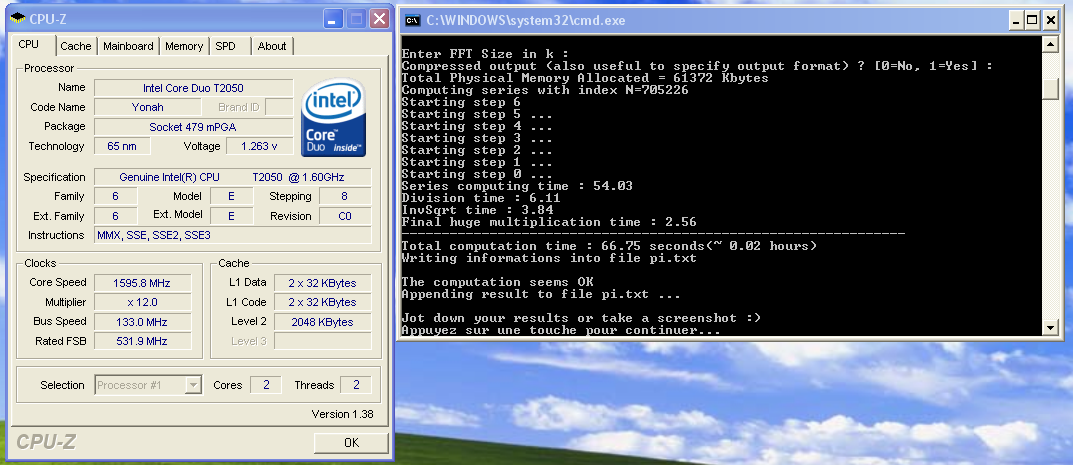Click the Multiplier value x 12.0
This screenshot has width=1073, height=465.
(142, 302)
